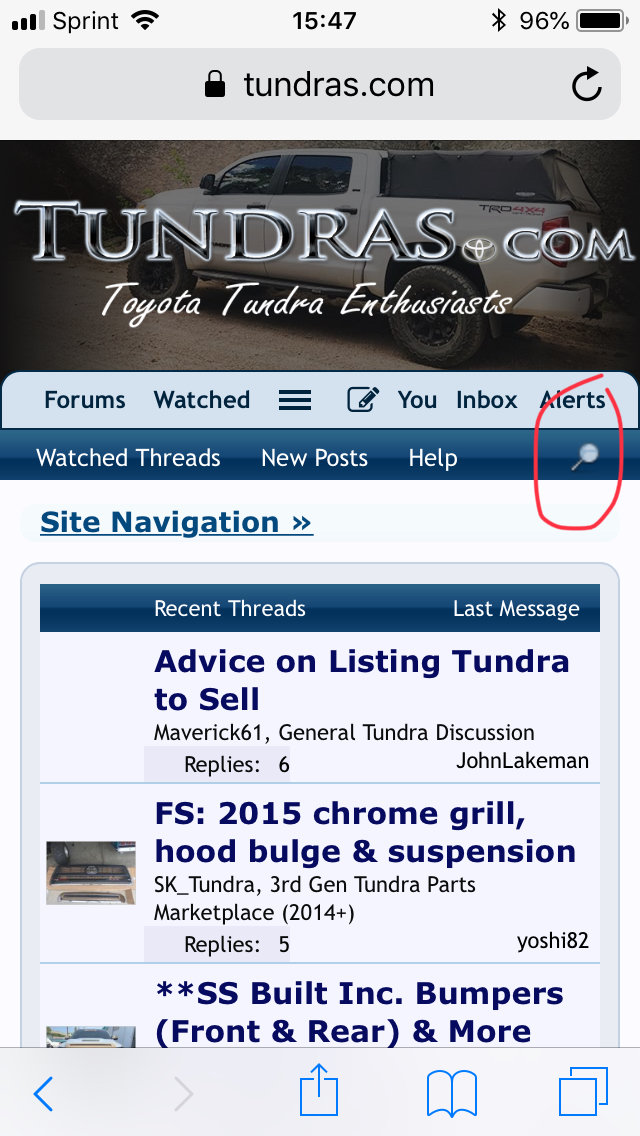Viewport: 640px width, 1136px height.
Task: View New Posts
Action: tap(315, 458)
